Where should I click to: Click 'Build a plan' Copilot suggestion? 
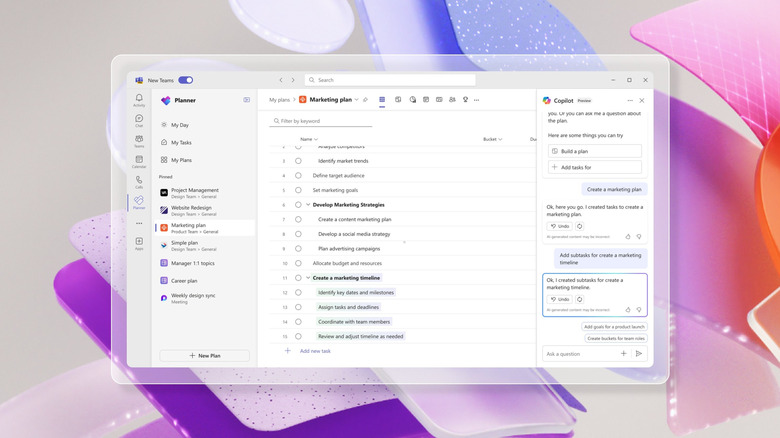click(594, 151)
